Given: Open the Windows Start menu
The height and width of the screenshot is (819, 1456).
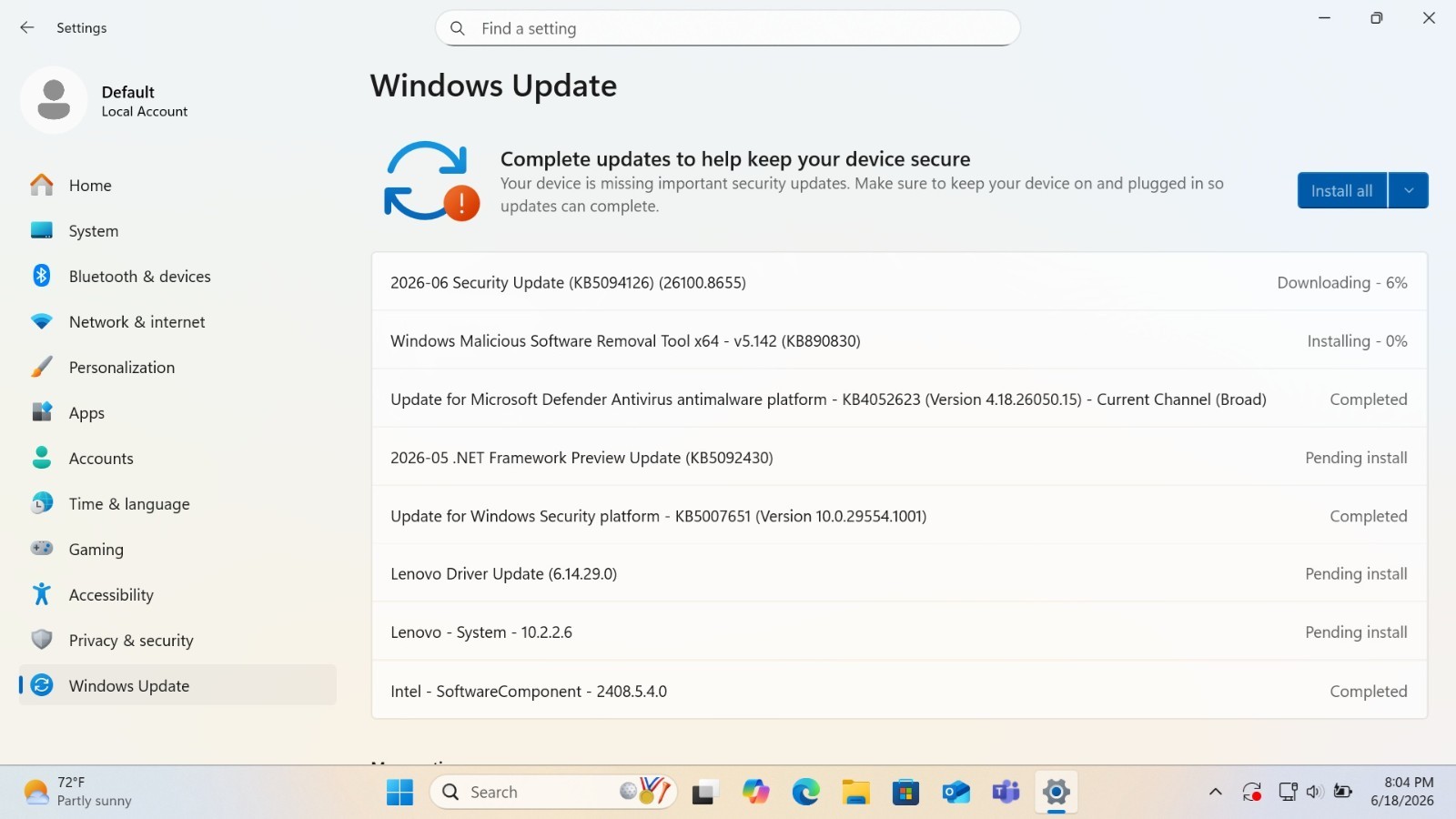Looking at the screenshot, I should pos(399,792).
